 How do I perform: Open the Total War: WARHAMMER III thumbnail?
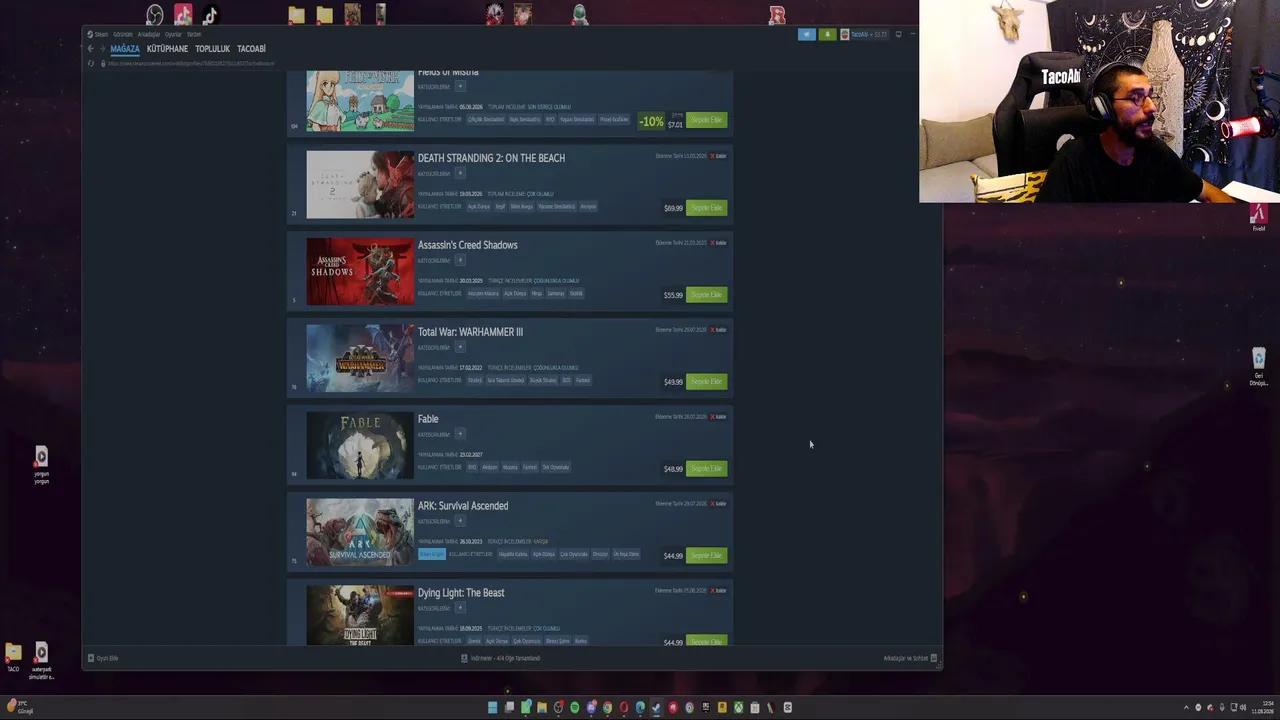coord(360,358)
